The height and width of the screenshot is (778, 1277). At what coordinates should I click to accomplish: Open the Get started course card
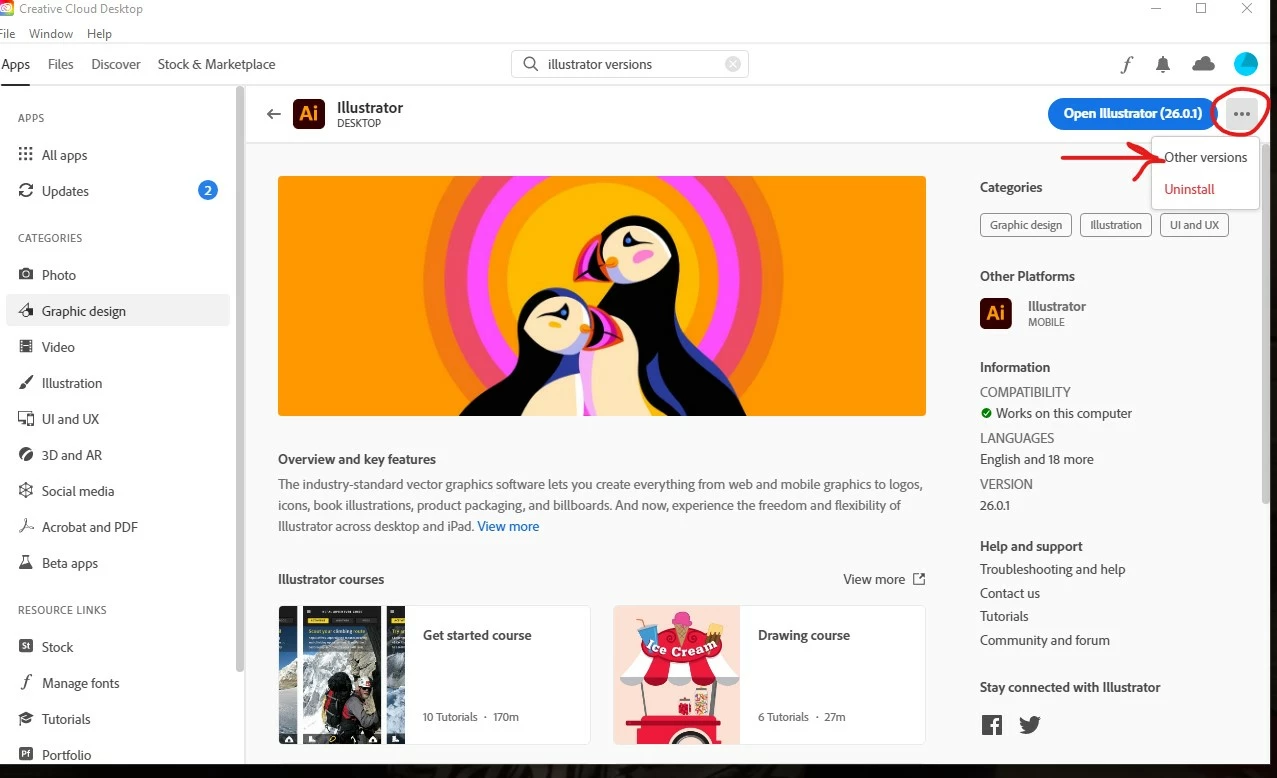434,675
